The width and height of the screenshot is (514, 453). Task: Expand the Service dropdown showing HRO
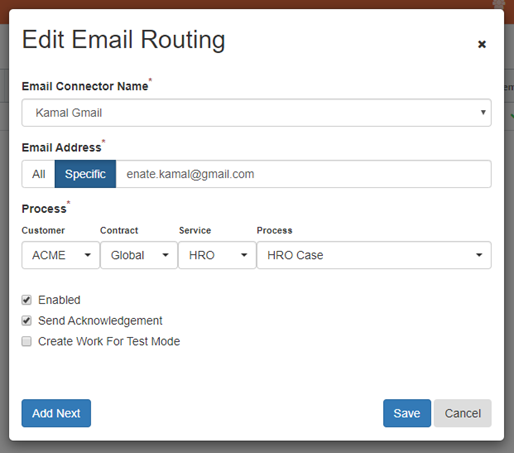click(217, 255)
